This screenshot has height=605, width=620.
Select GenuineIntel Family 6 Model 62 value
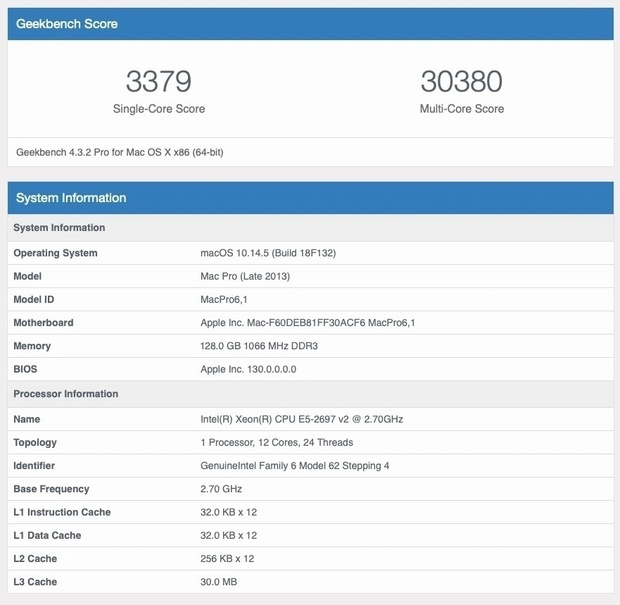295,466
